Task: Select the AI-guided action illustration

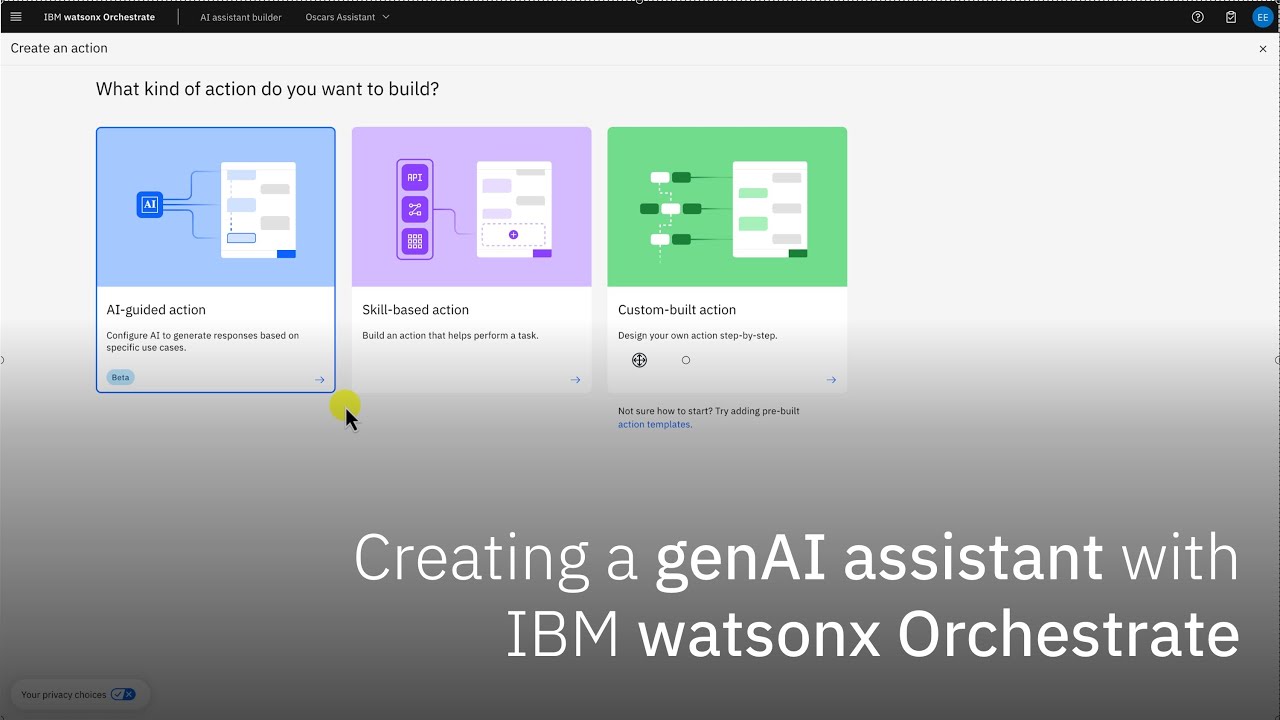Action: pyautogui.click(x=216, y=207)
